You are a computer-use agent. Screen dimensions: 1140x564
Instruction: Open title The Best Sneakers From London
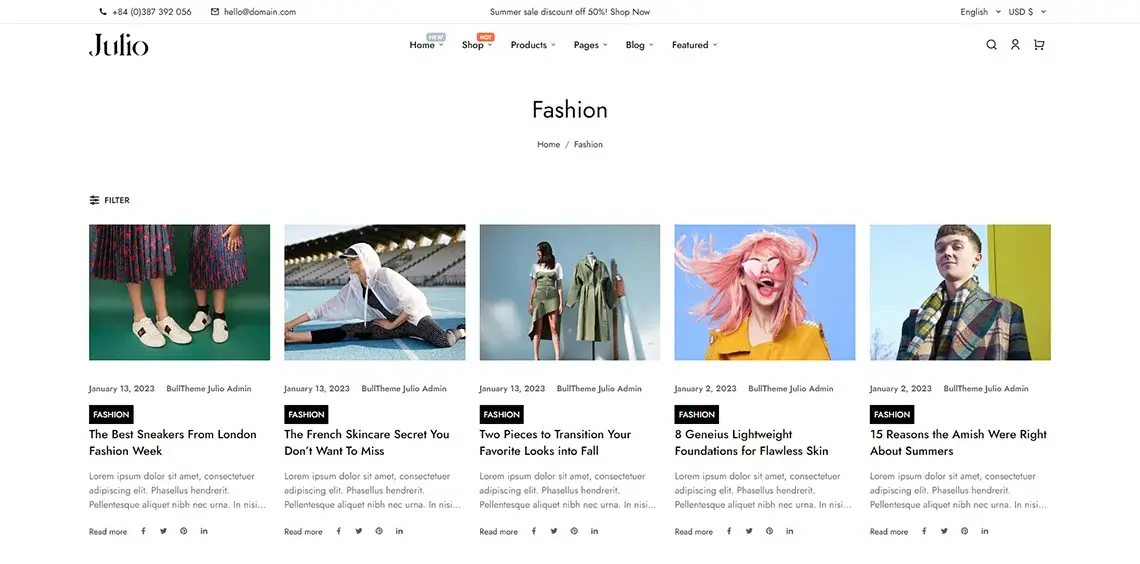pyautogui.click(x=172, y=443)
